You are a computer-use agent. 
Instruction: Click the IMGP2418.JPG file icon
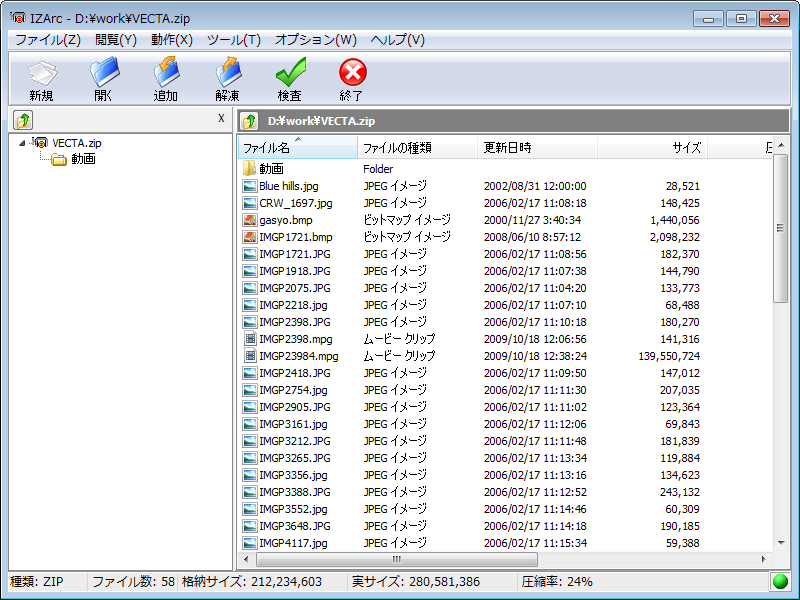pos(249,373)
